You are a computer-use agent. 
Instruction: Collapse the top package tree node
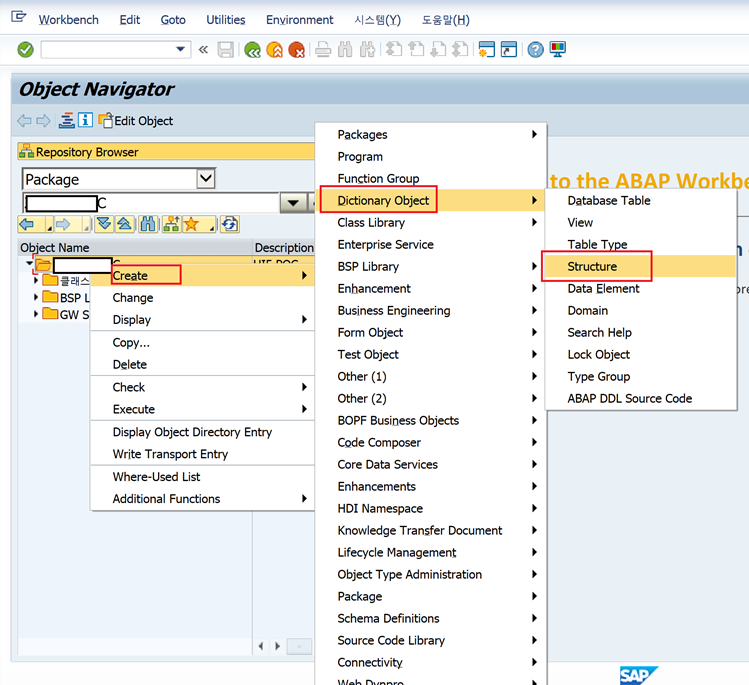pyautogui.click(x=30, y=263)
